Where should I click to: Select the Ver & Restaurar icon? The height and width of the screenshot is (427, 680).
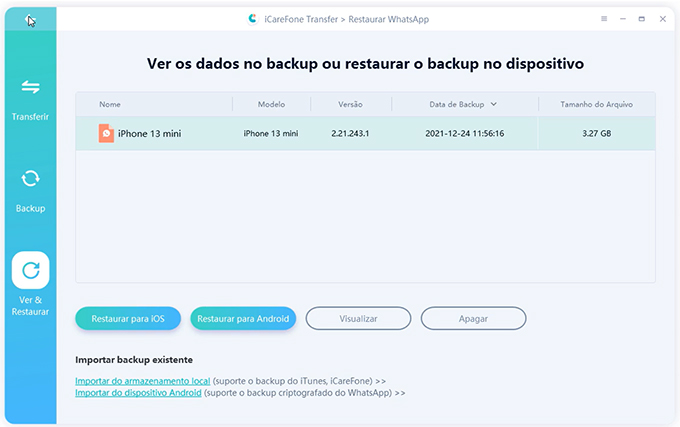pyautogui.click(x=30, y=270)
